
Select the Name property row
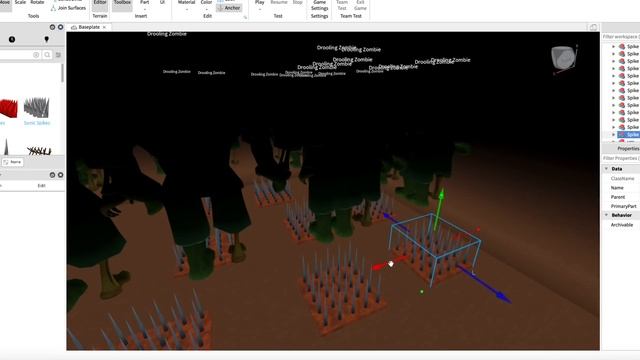(621, 188)
